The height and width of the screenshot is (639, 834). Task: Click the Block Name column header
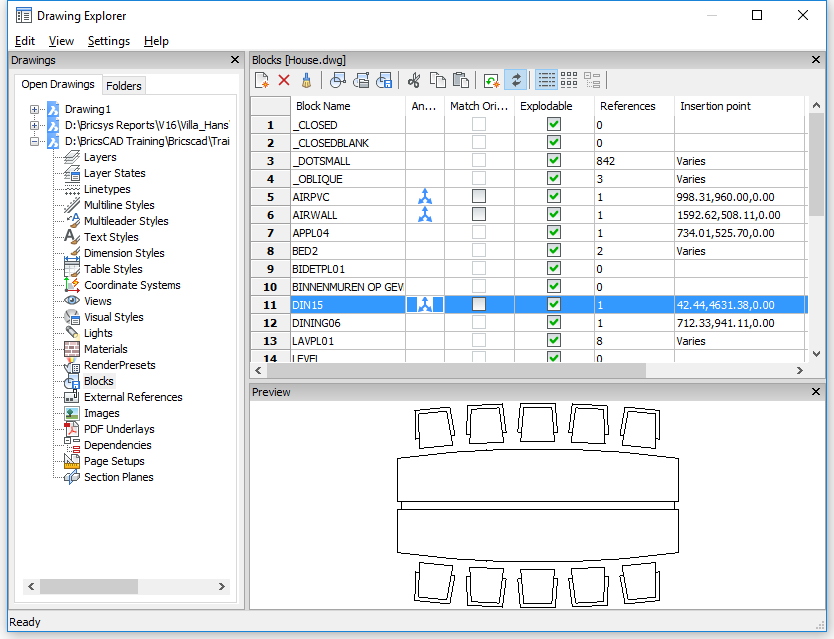coord(323,106)
